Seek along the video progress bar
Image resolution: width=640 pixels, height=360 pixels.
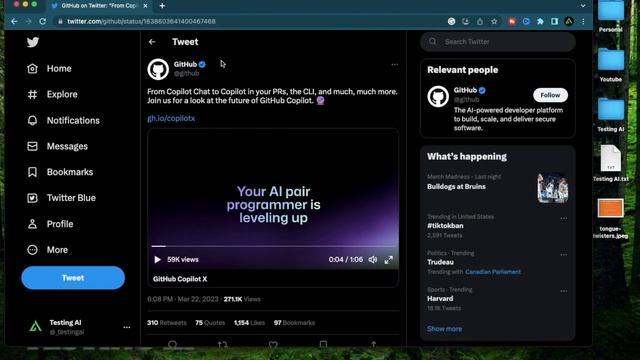tap(273, 246)
